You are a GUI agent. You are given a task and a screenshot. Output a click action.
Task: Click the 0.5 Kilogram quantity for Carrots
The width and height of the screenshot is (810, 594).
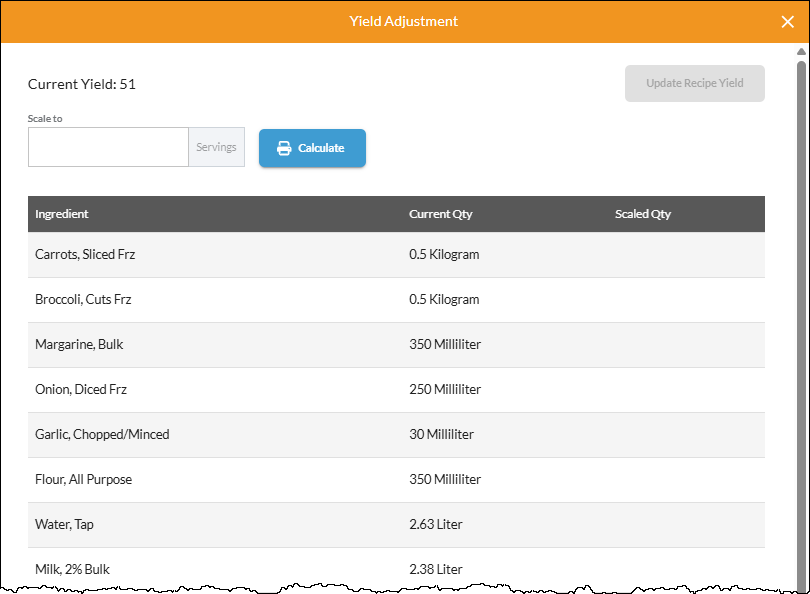click(x=444, y=255)
